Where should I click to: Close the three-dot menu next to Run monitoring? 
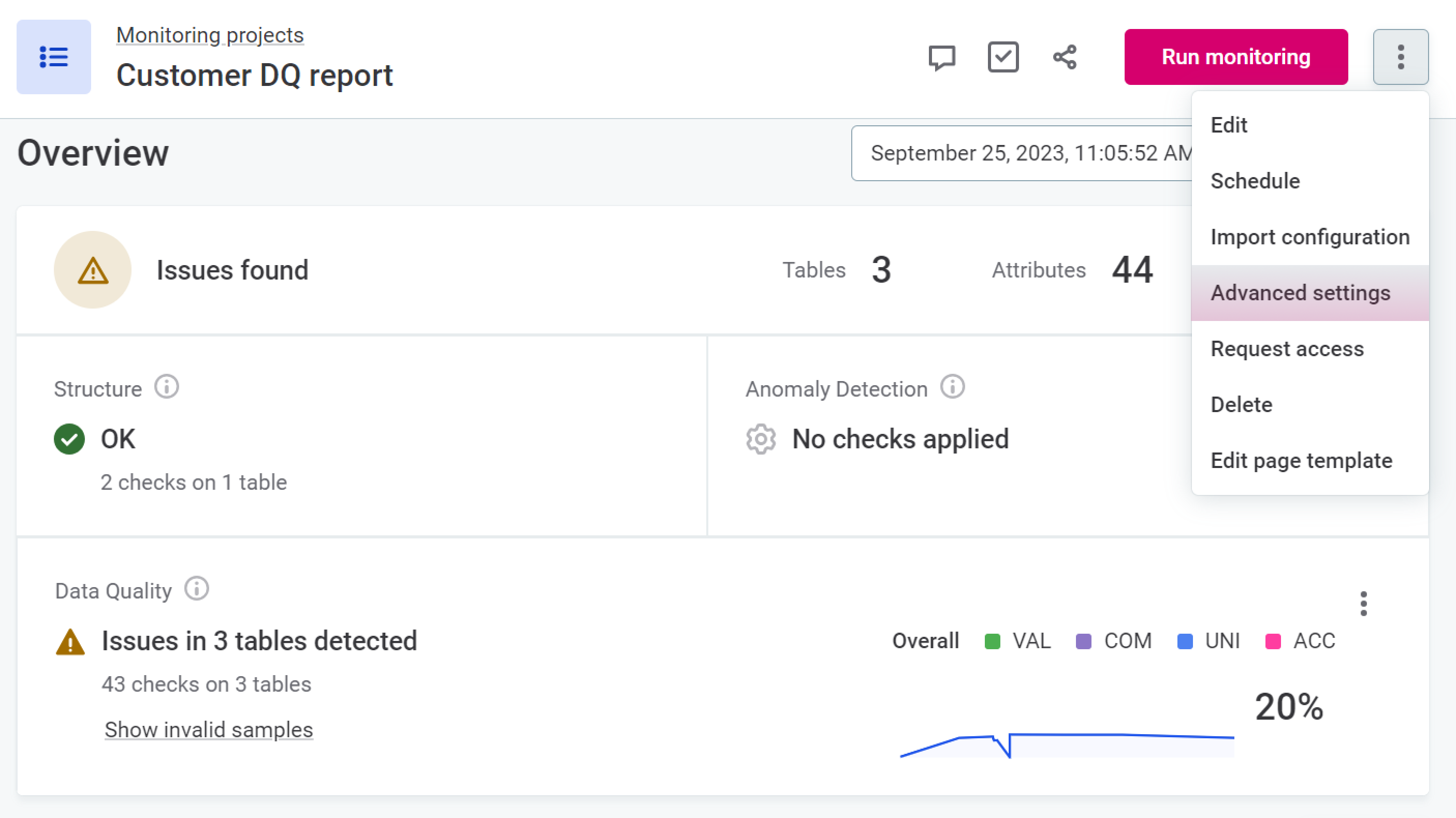tap(1401, 57)
